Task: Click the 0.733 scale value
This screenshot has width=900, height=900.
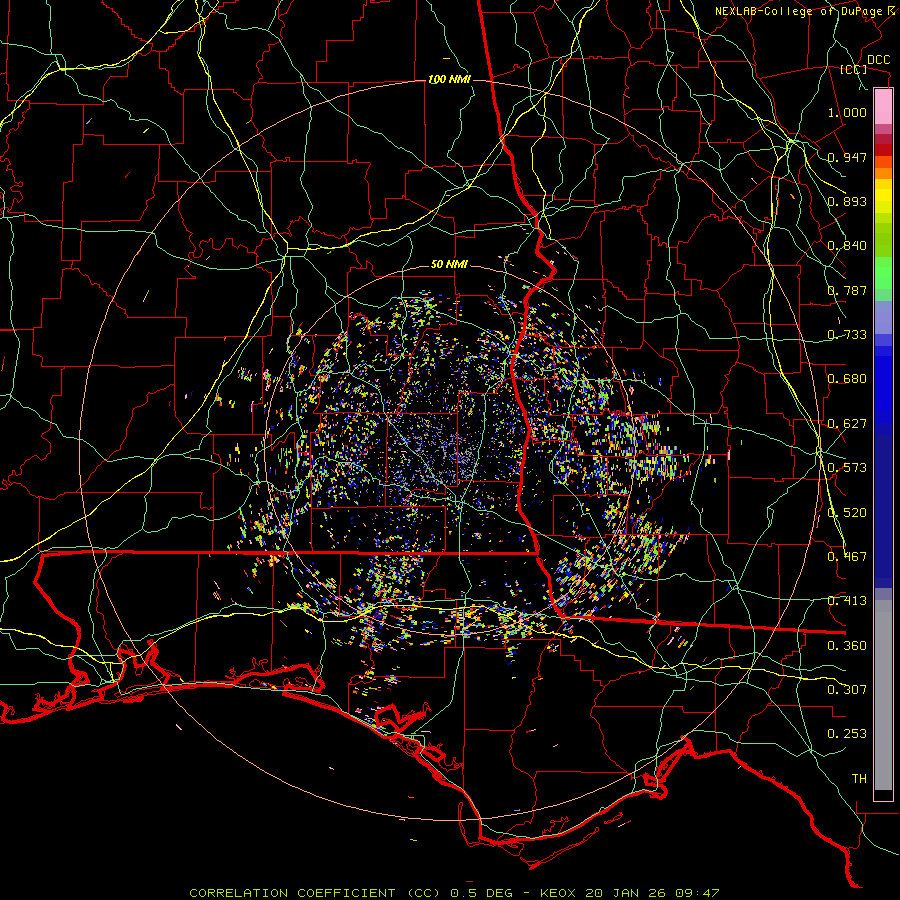Action: point(847,335)
